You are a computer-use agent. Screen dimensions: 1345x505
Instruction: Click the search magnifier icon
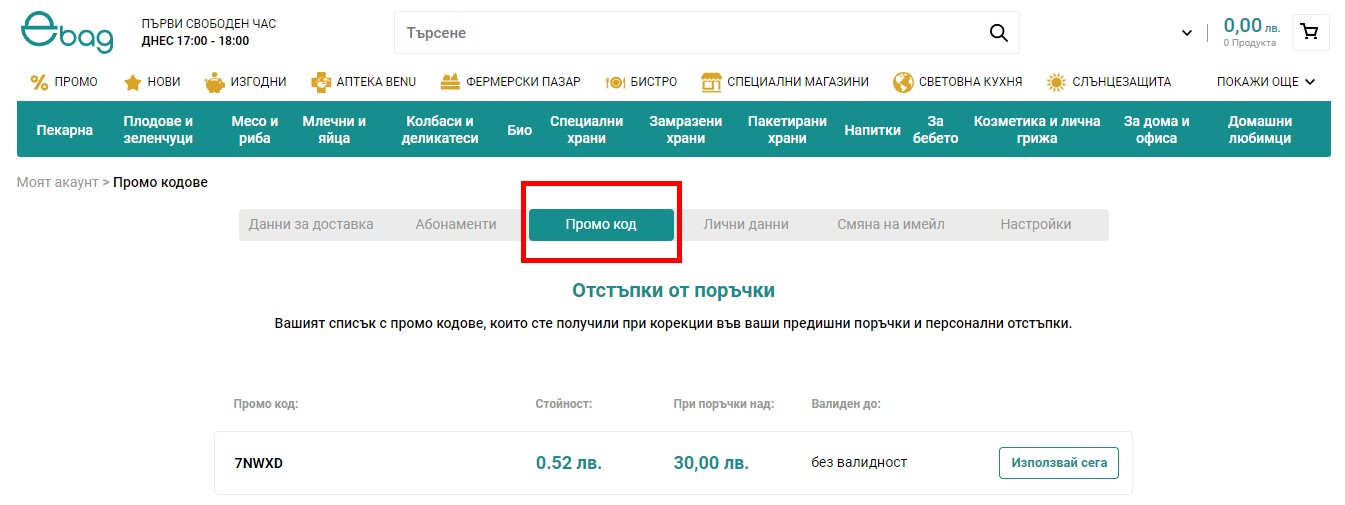click(998, 33)
